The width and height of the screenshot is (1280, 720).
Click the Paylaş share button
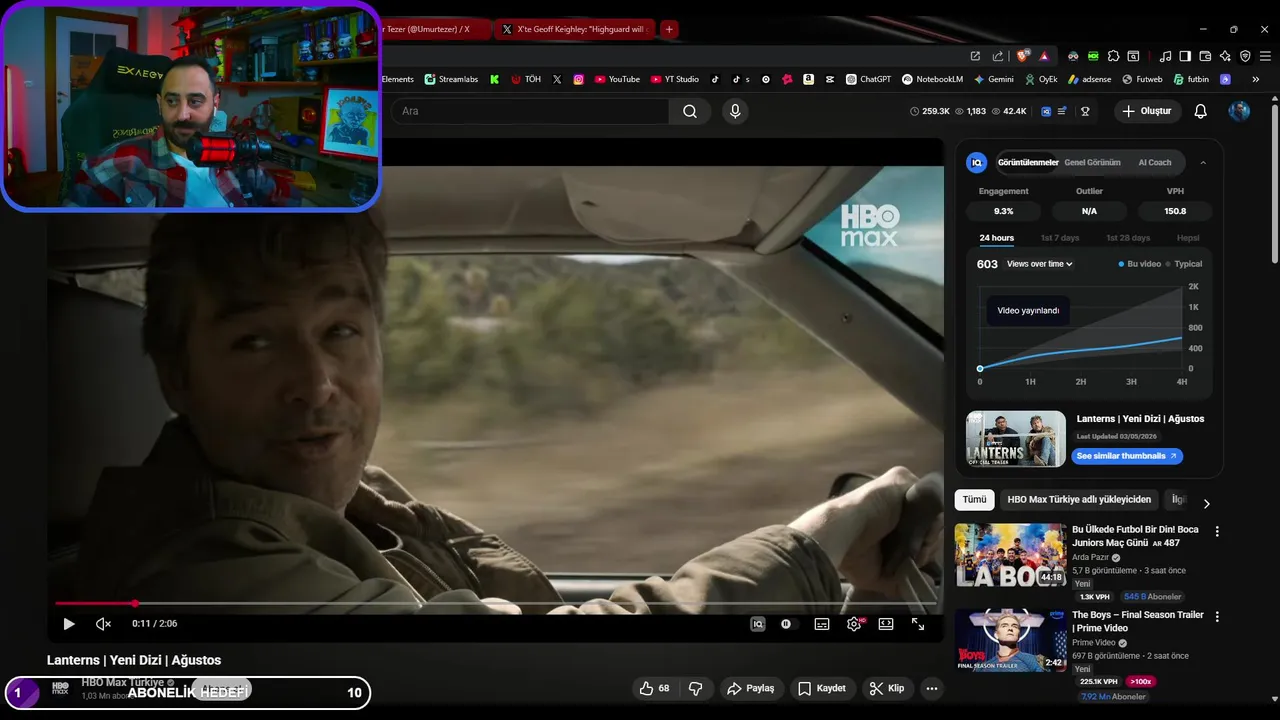click(x=751, y=688)
